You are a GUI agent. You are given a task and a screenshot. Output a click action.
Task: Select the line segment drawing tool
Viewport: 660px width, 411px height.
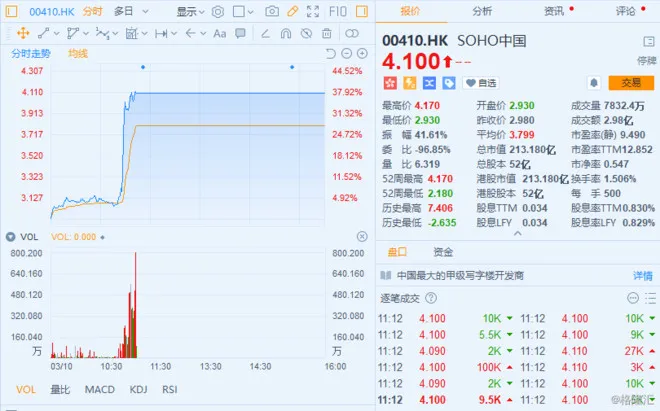click(x=43, y=33)
